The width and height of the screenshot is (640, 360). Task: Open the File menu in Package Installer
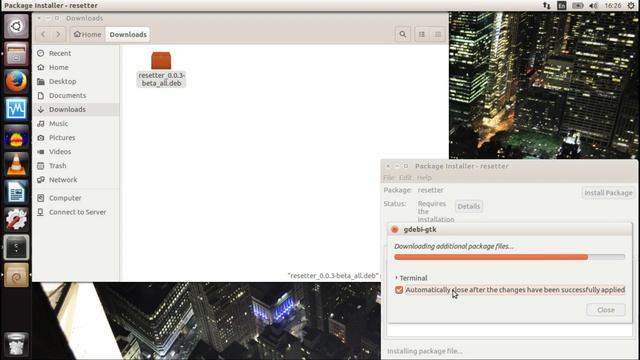point(389,178)
